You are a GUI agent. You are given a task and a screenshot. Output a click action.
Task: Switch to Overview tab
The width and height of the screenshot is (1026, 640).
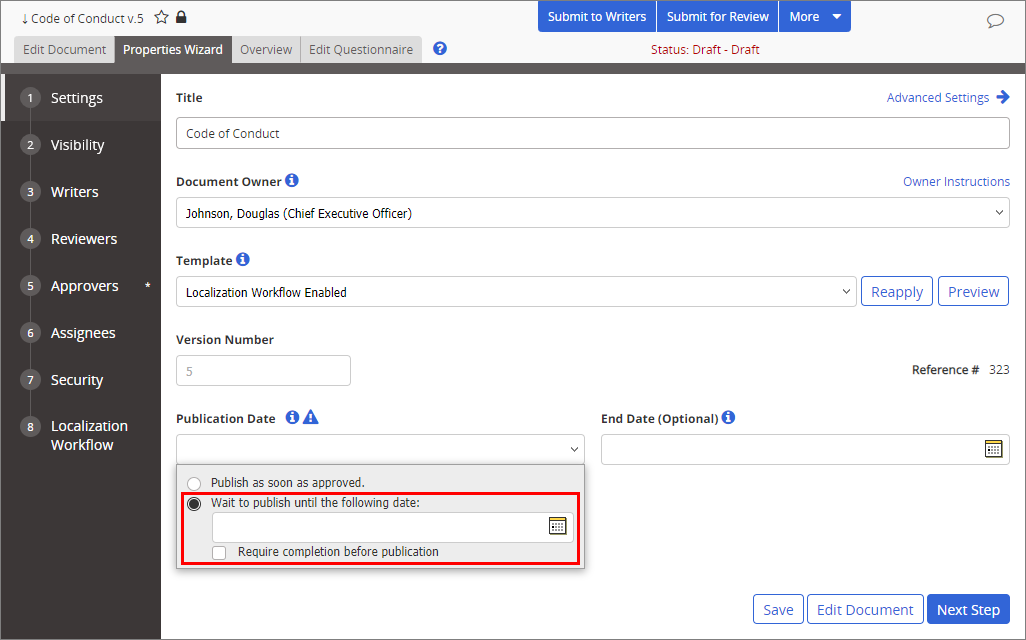(266, 50)
